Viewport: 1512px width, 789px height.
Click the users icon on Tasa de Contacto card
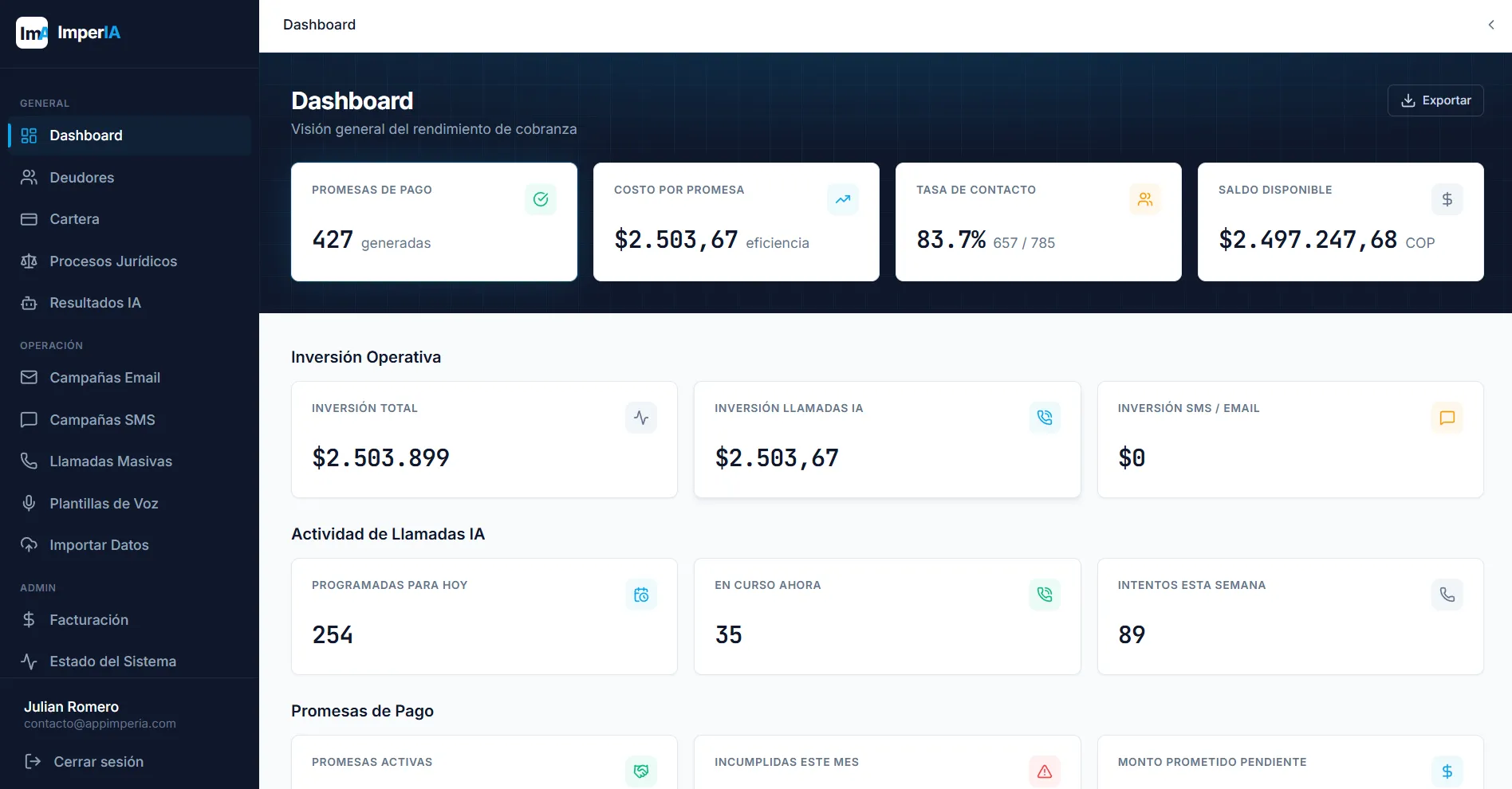coord(1145,199)
